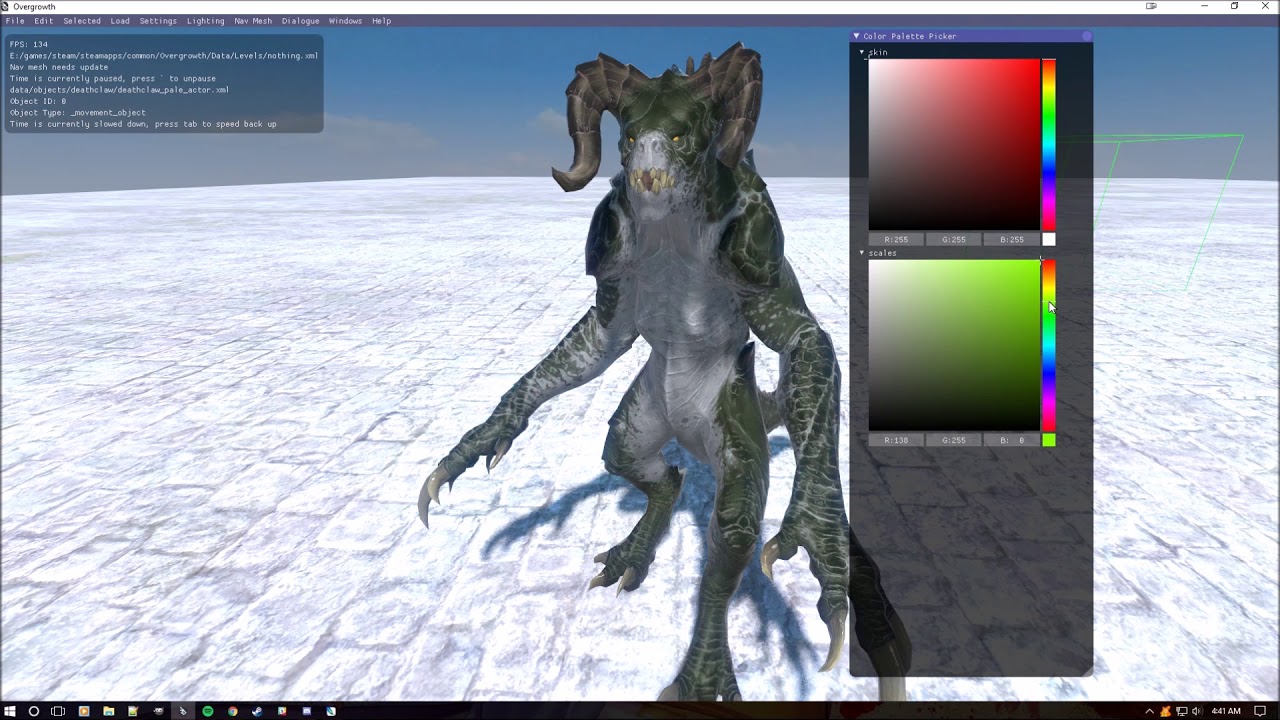Screen dimensions: 1280x720
Task: Open the Dialogue menu
Action: pos(300,21)
